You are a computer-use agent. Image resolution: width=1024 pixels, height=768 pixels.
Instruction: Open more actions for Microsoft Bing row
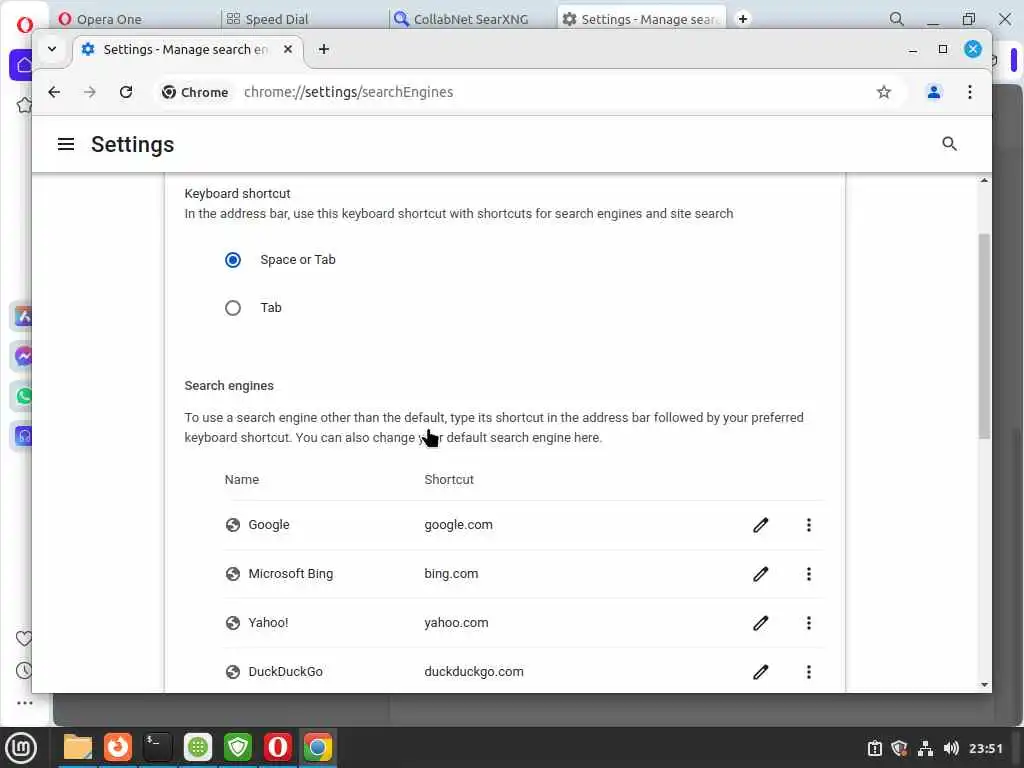(x=808, y=574)
